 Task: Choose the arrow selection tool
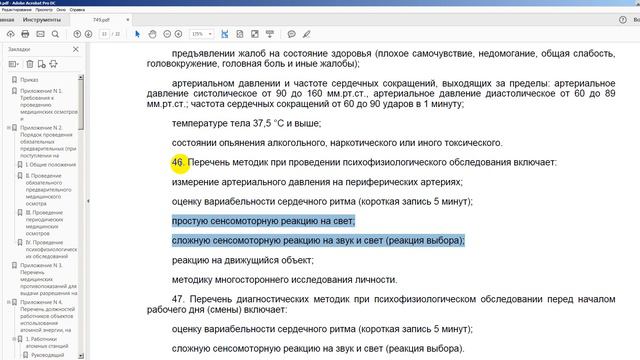coord(138,34)
